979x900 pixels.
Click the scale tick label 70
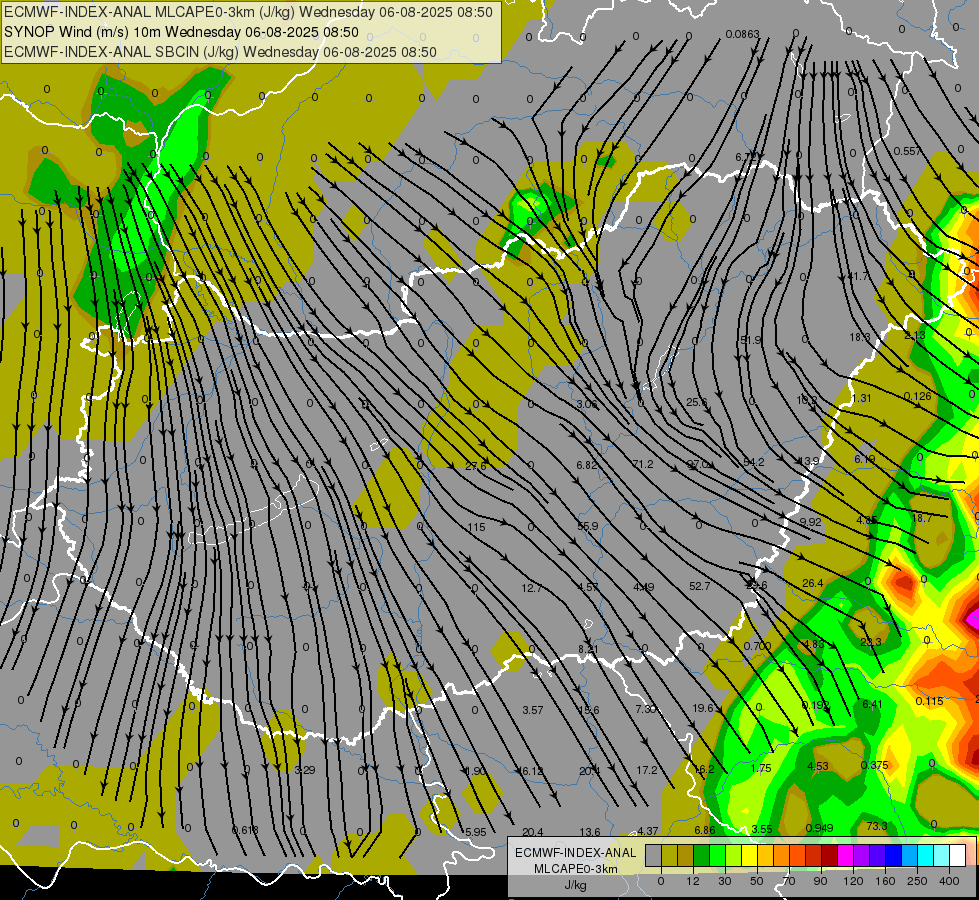[x=789, y=881]
